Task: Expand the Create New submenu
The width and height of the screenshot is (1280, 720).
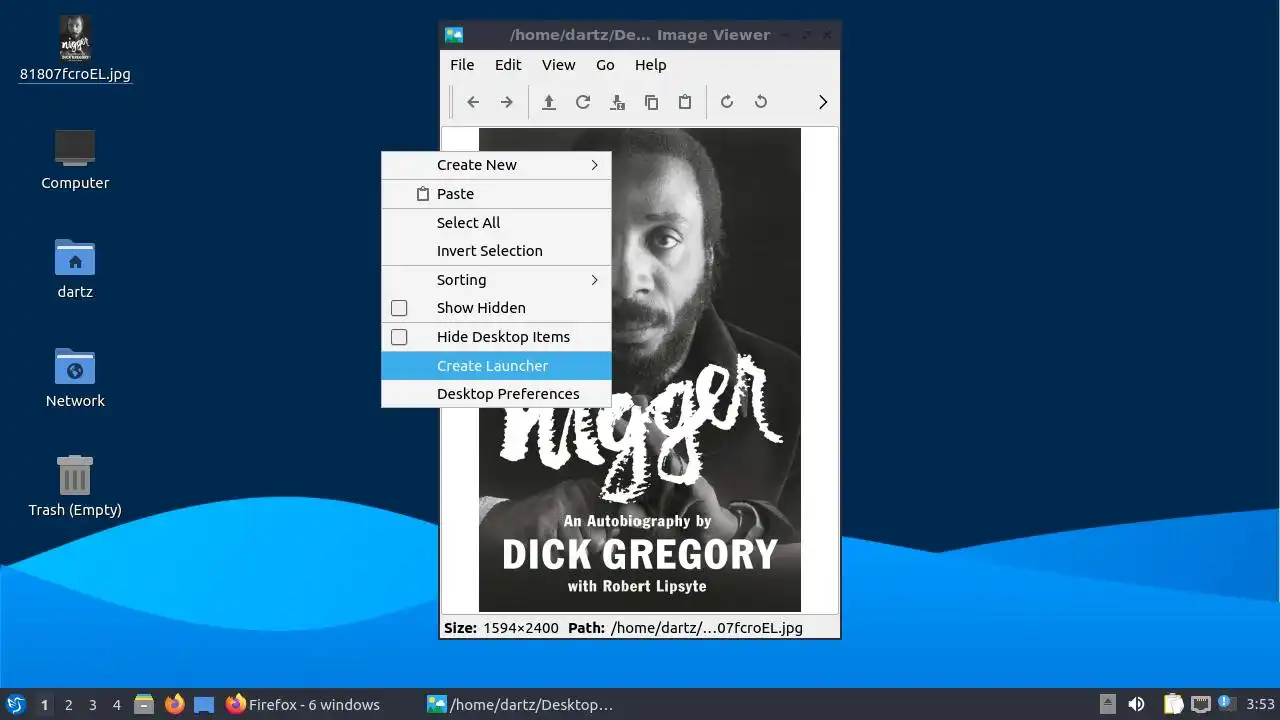Action: pos(496,165)
